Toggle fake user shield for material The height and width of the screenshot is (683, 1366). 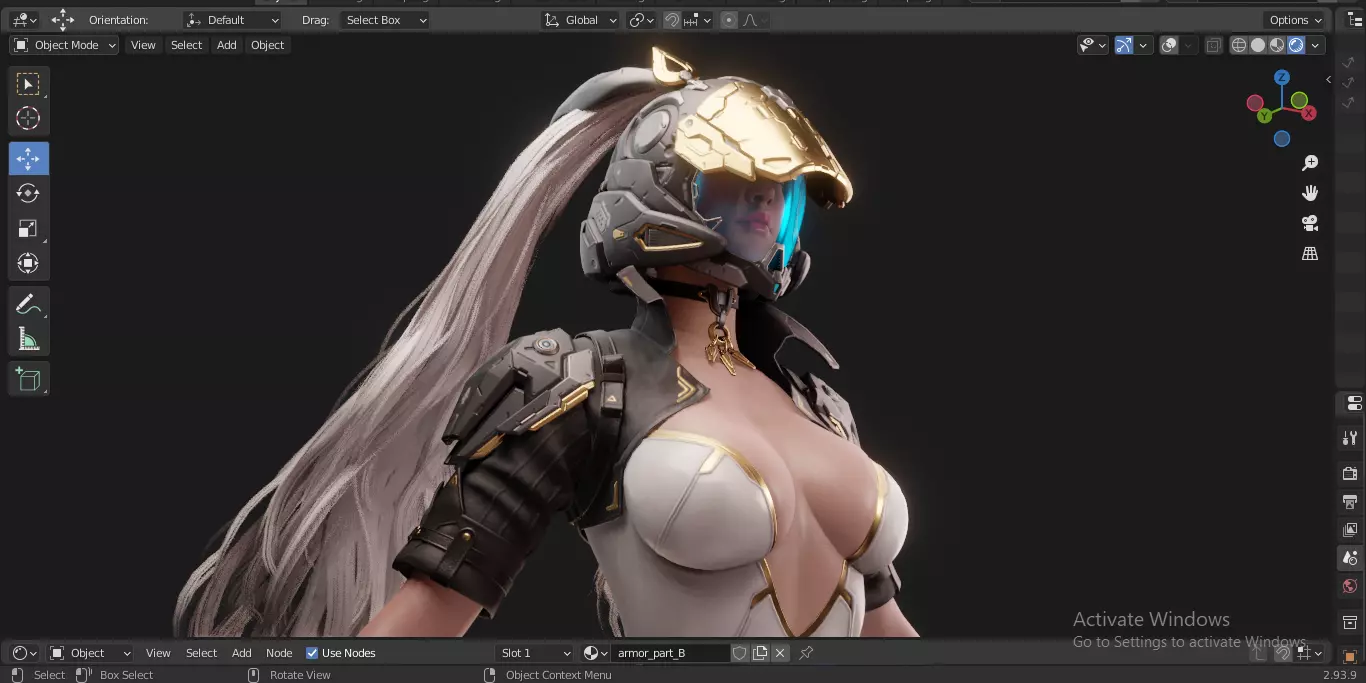740,653
